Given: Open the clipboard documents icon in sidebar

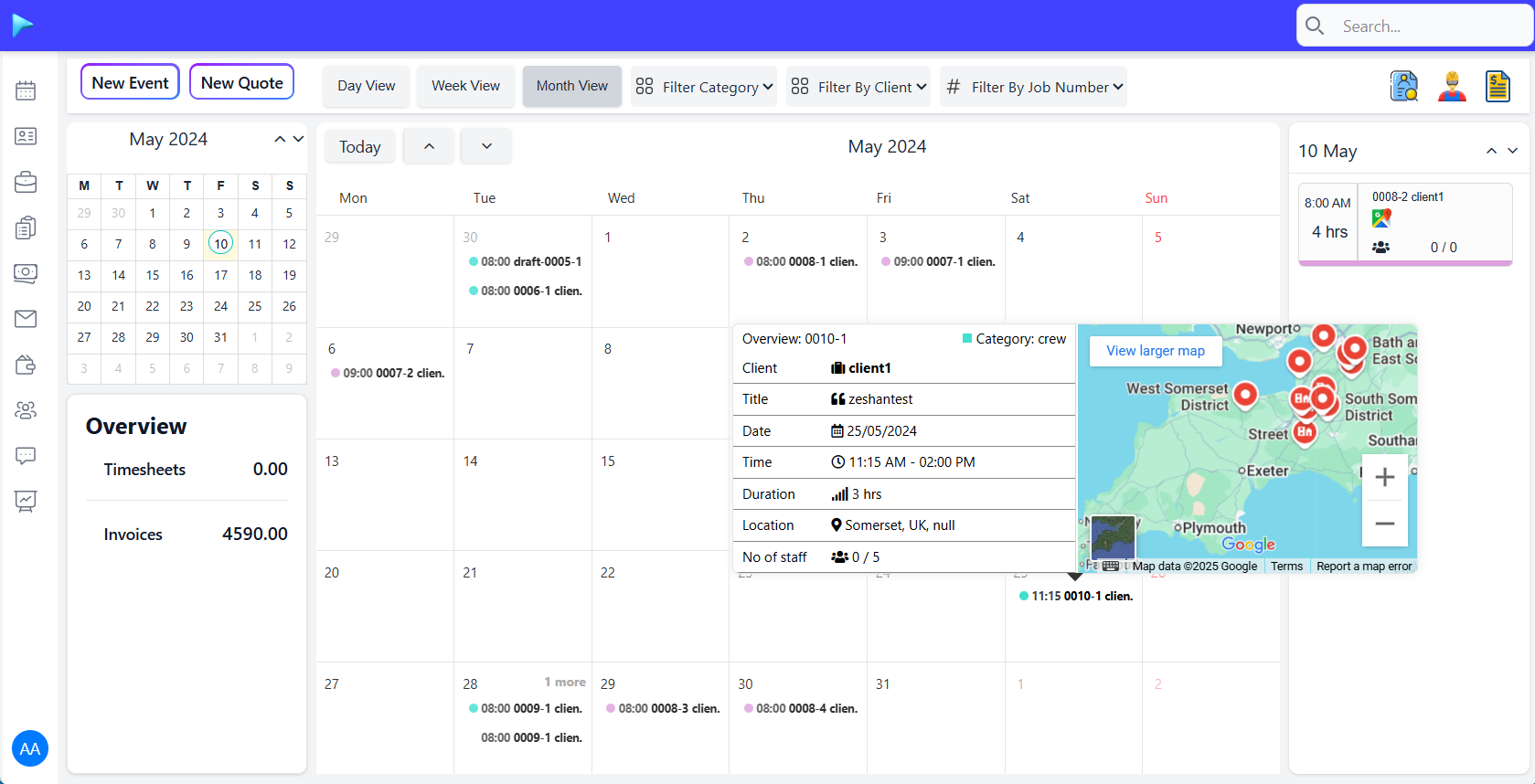Looking at the screenshot, I should [26, 228].
